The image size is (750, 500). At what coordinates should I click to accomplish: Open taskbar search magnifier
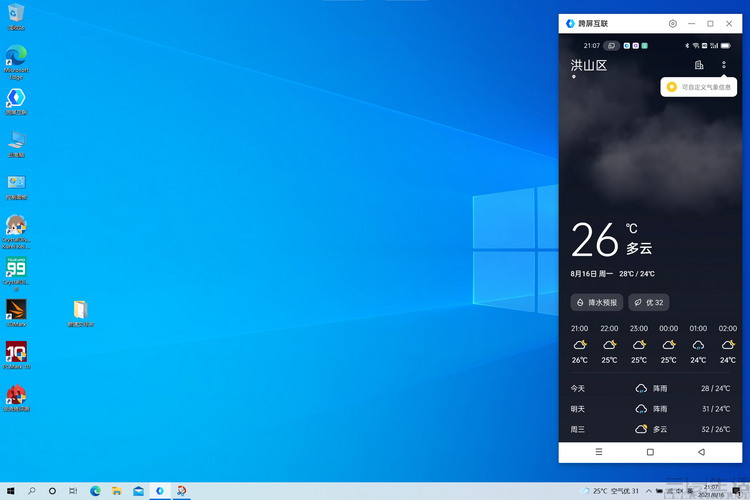32,491
